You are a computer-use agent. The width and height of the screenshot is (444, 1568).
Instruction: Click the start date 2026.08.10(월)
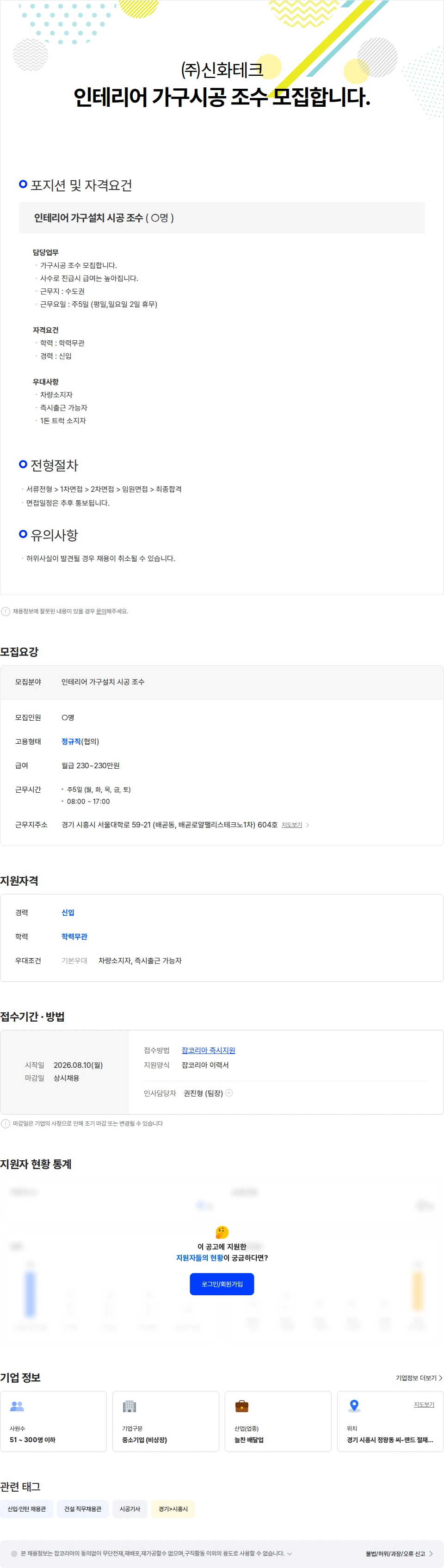(x=78, y=1065)
